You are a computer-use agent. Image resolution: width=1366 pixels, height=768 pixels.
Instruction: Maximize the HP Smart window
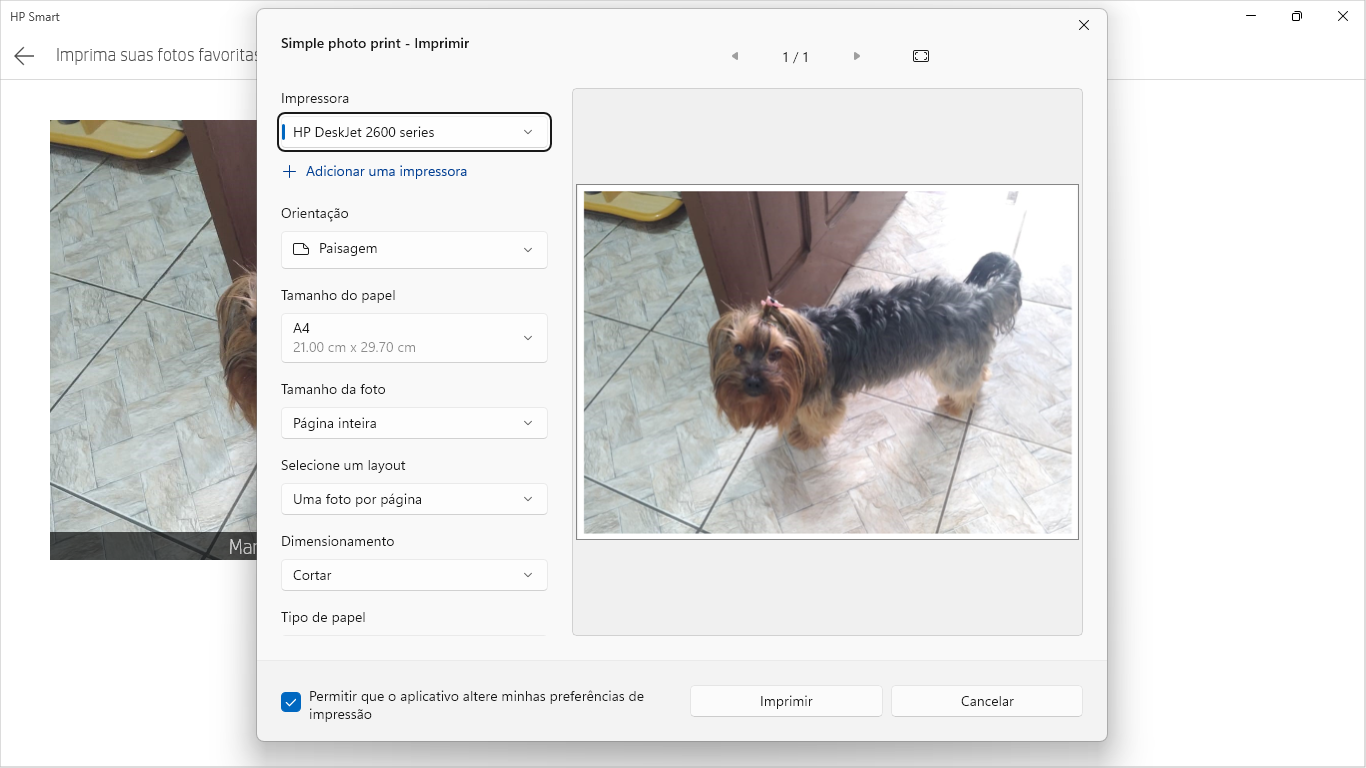coord(1297,17)
